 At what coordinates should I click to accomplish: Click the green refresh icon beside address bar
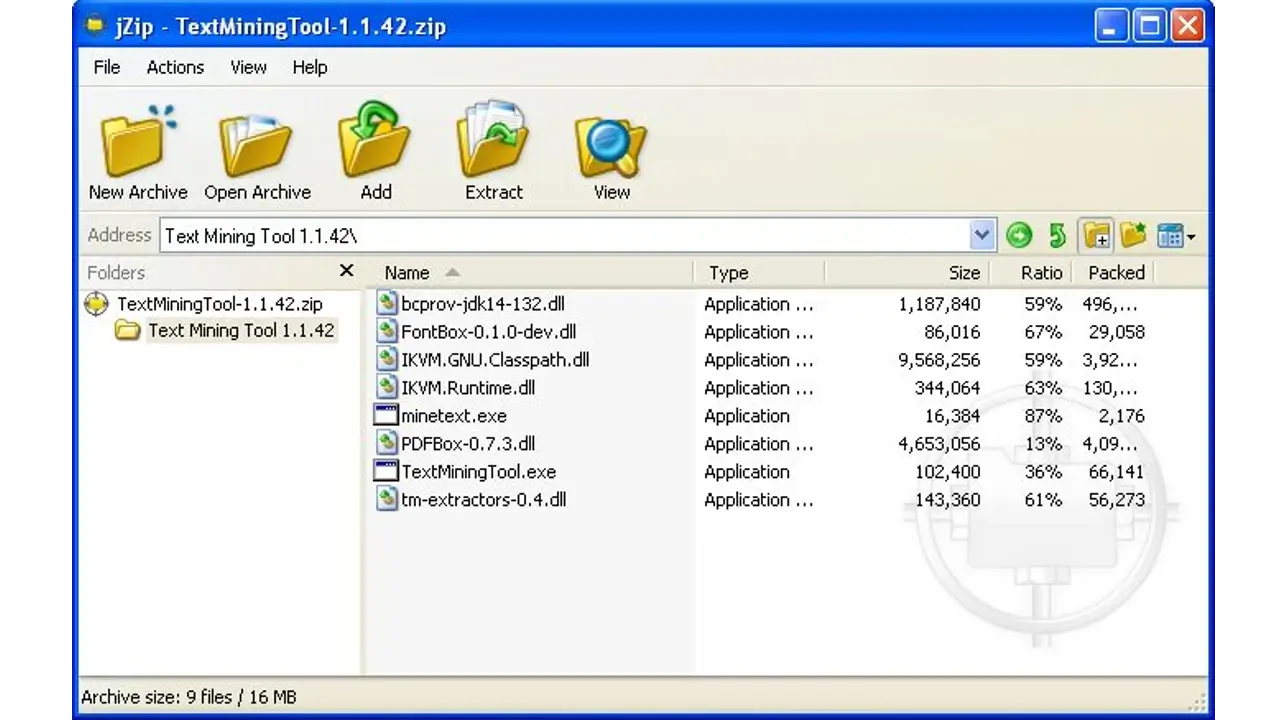click(1057, 235)
